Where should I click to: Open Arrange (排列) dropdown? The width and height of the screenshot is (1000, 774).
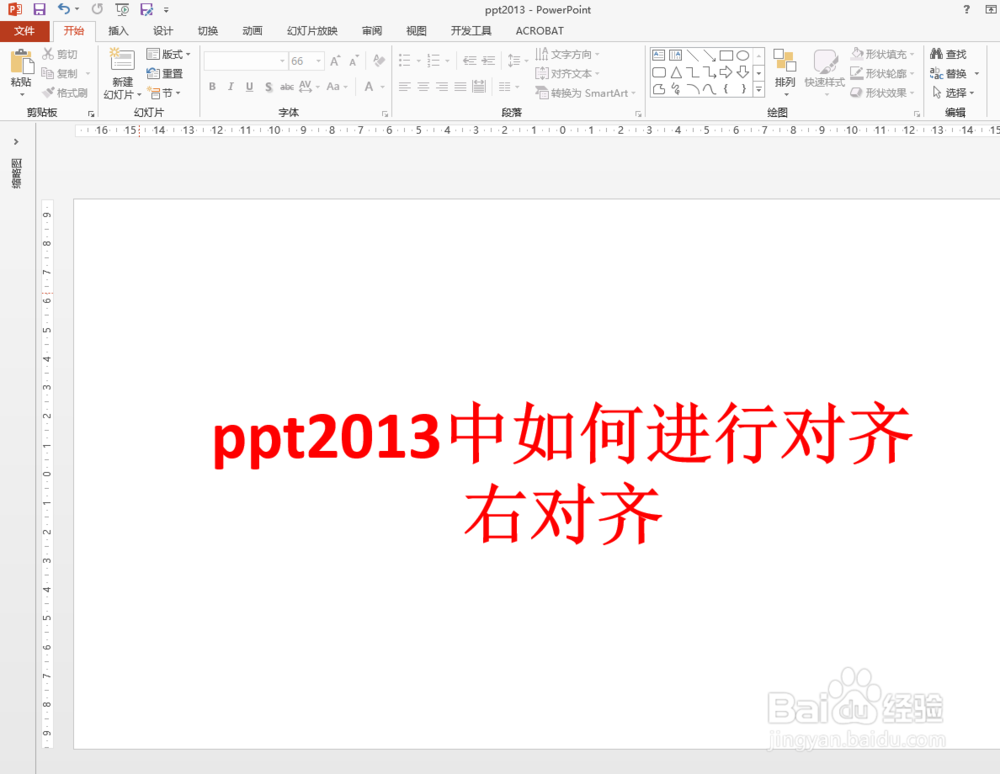[x=785, y=72]
